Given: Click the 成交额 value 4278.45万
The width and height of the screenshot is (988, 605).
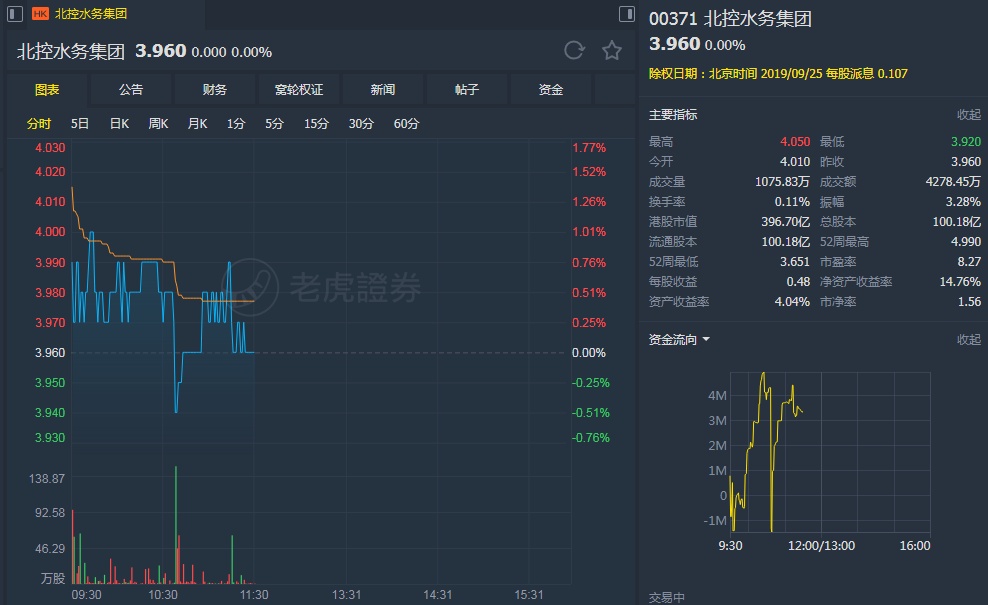Looking at the screenshot, I should tap(953, 182).
